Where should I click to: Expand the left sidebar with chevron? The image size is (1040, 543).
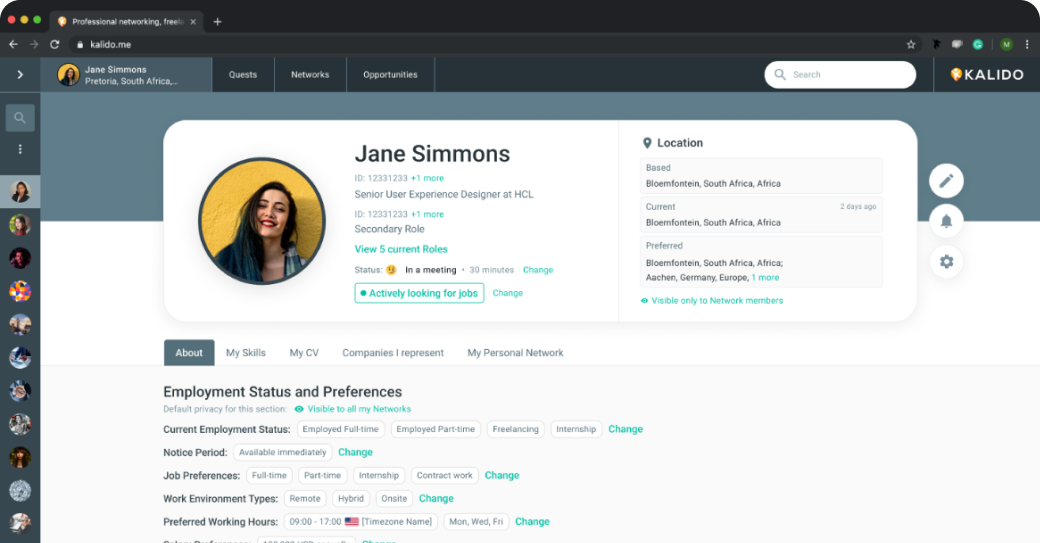pyautogui.click(x=20, y=75)
